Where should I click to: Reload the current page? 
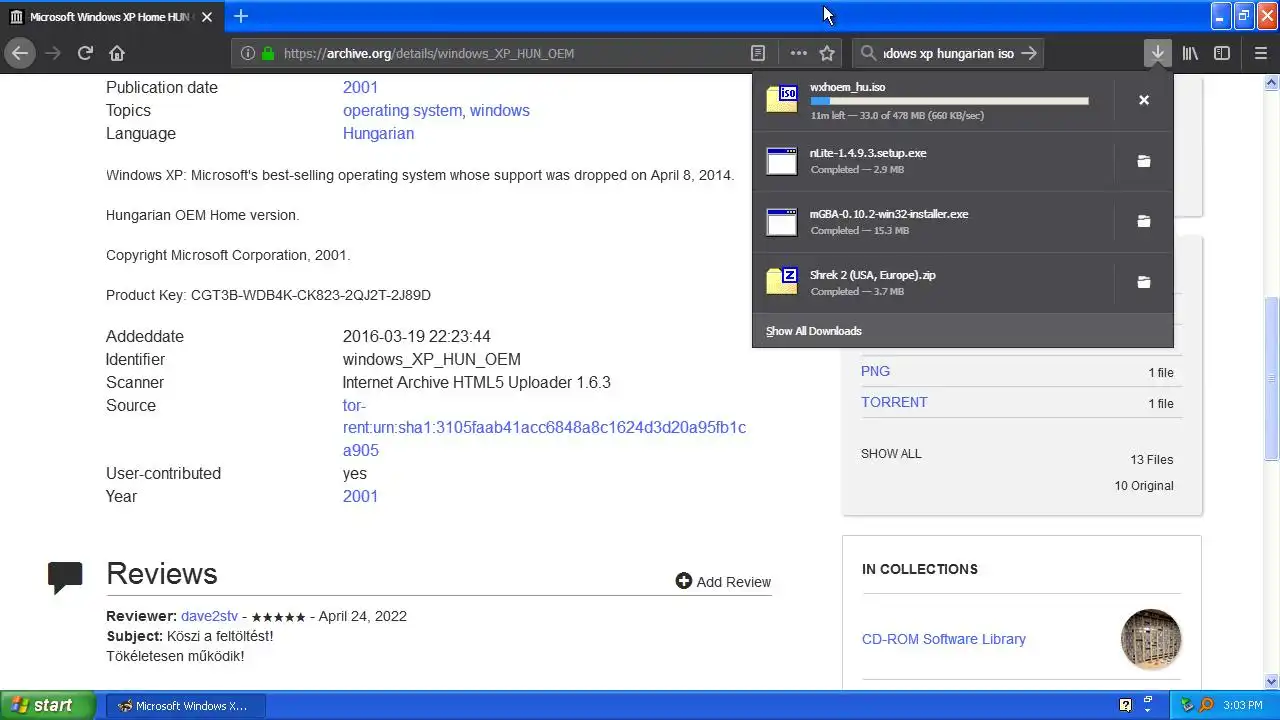(86, 53)
